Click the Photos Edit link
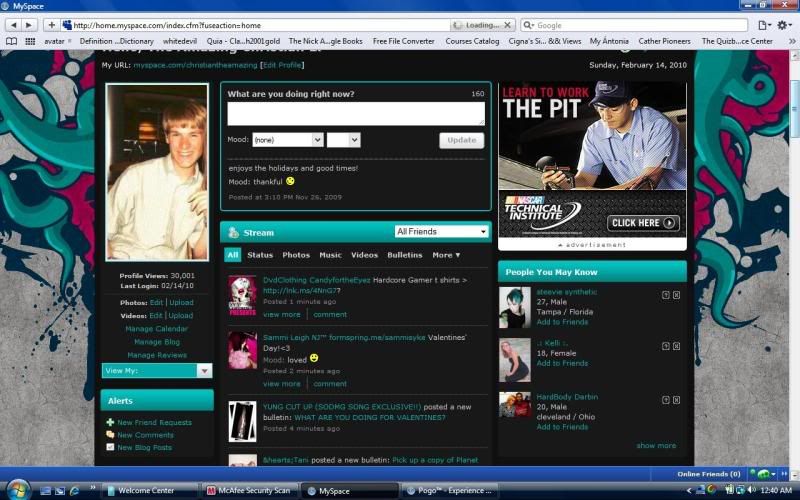The height and width of the screenshot is (500, 800). click(156, 303)
